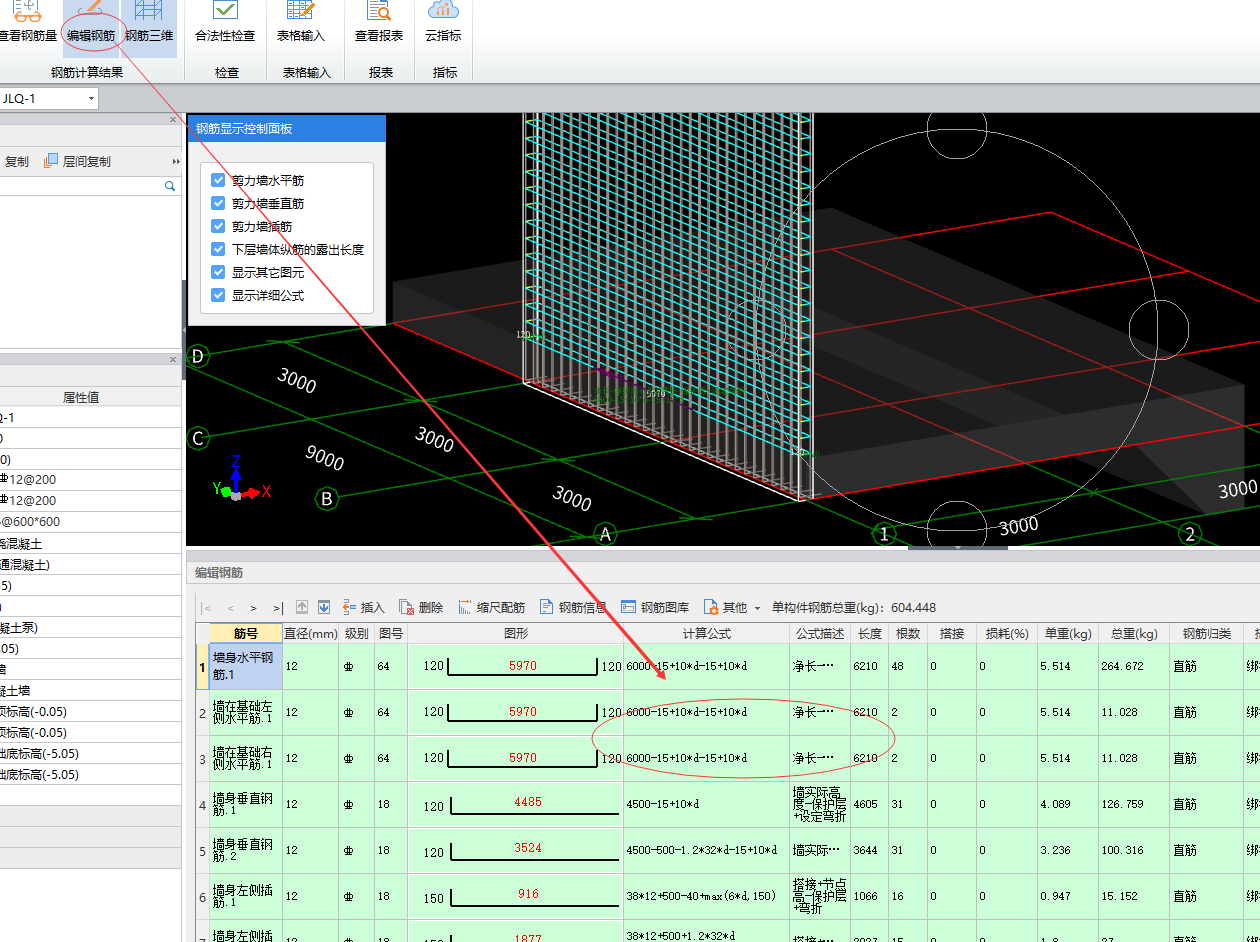This screenshot has height=942, width=1260.
Task: Open 查看报表 report viewer
Action: [x=379, y=24]
